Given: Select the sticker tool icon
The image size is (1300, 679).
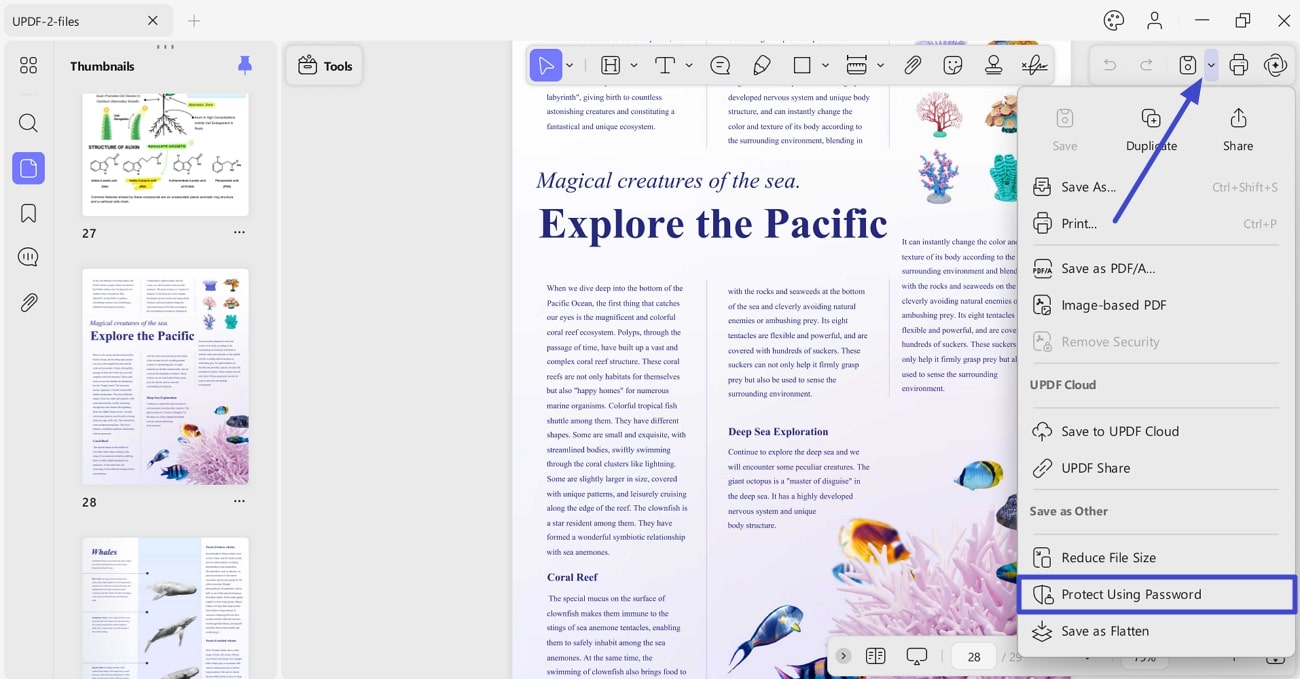Looking at the screenshot, I should tap(952, 65).
